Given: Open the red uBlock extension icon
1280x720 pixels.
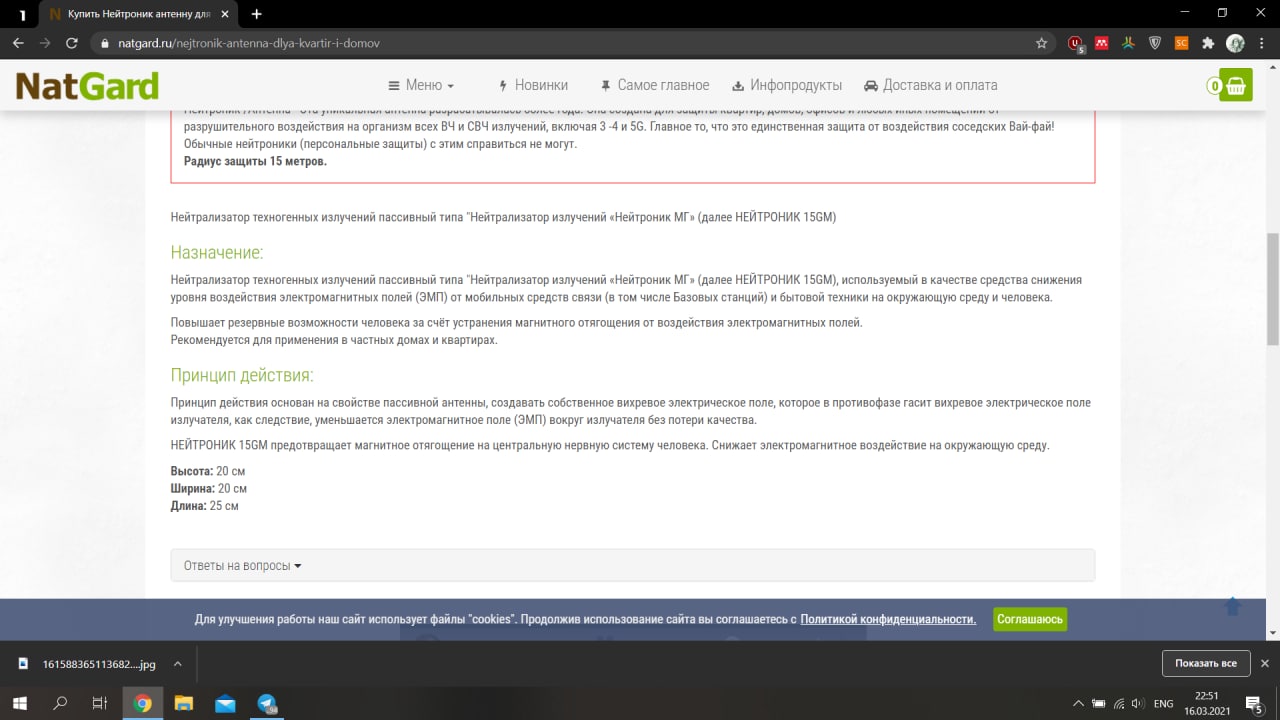Looking at the screenshot, I should pos(1075,43).
